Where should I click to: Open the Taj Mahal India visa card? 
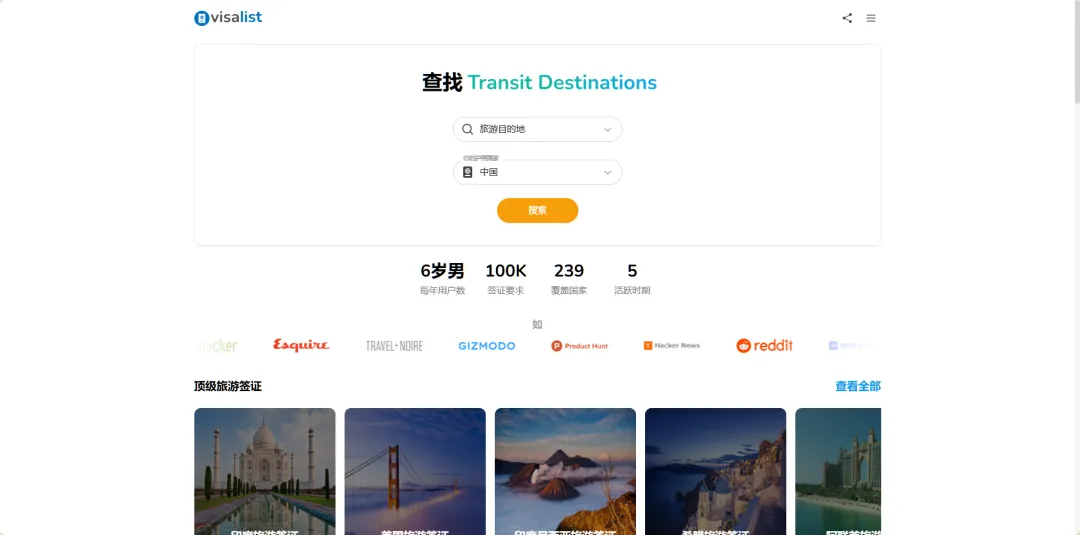(x=264, y=472)
